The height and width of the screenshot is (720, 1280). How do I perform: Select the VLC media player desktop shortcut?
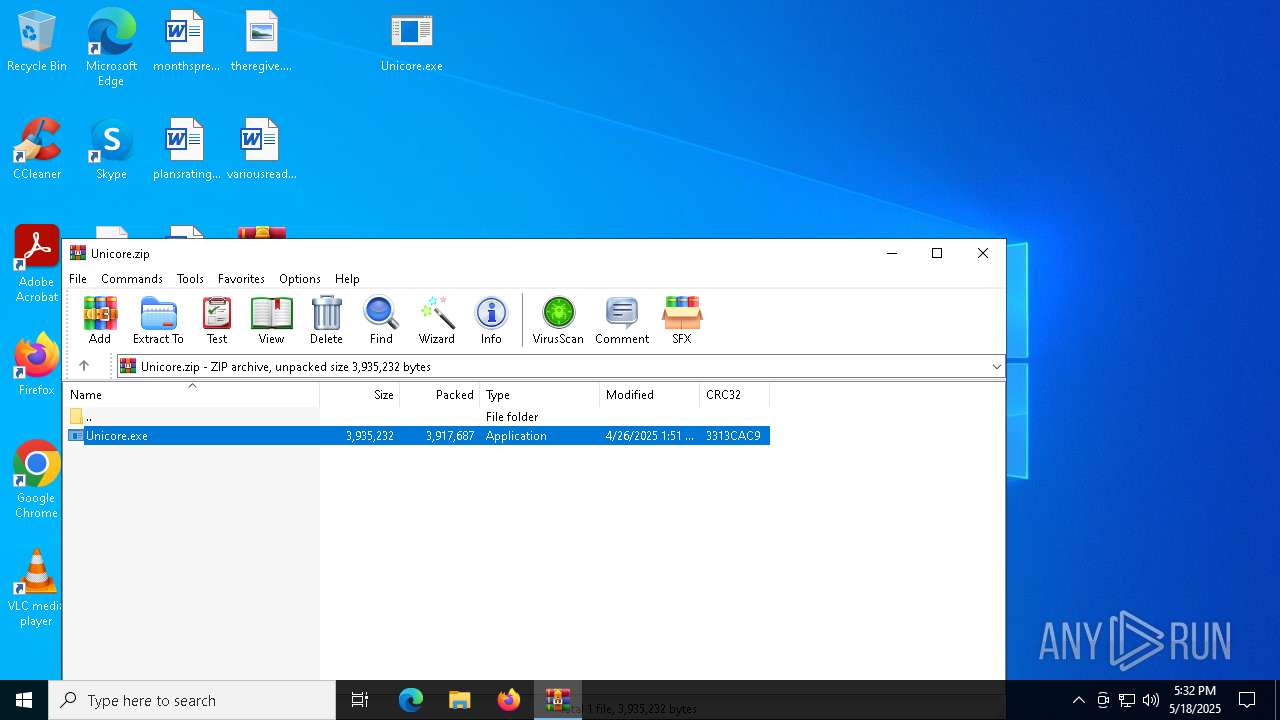pyautogui.click(x=36, y=588)
